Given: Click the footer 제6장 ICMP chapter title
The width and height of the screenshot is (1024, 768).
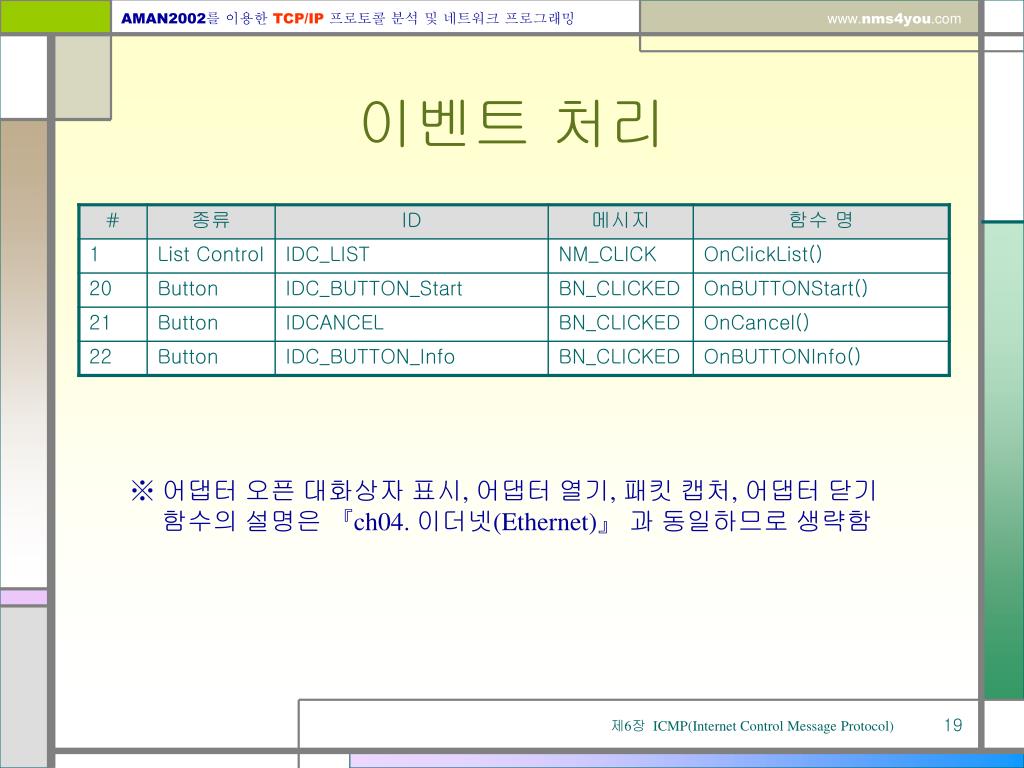Looking at the screenshot, I should 752,726.
